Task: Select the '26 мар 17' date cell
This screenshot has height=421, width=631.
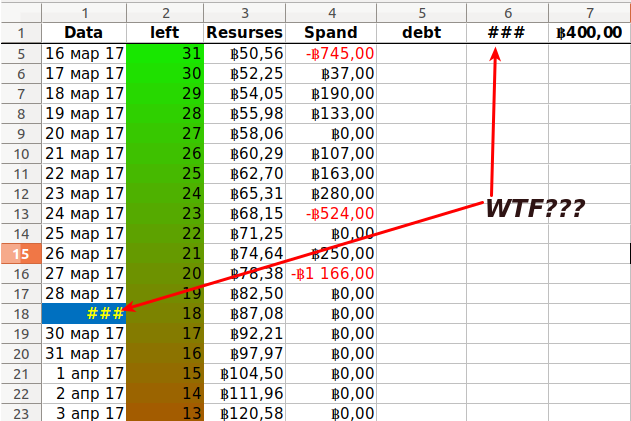Action: [x=84, y=254]
